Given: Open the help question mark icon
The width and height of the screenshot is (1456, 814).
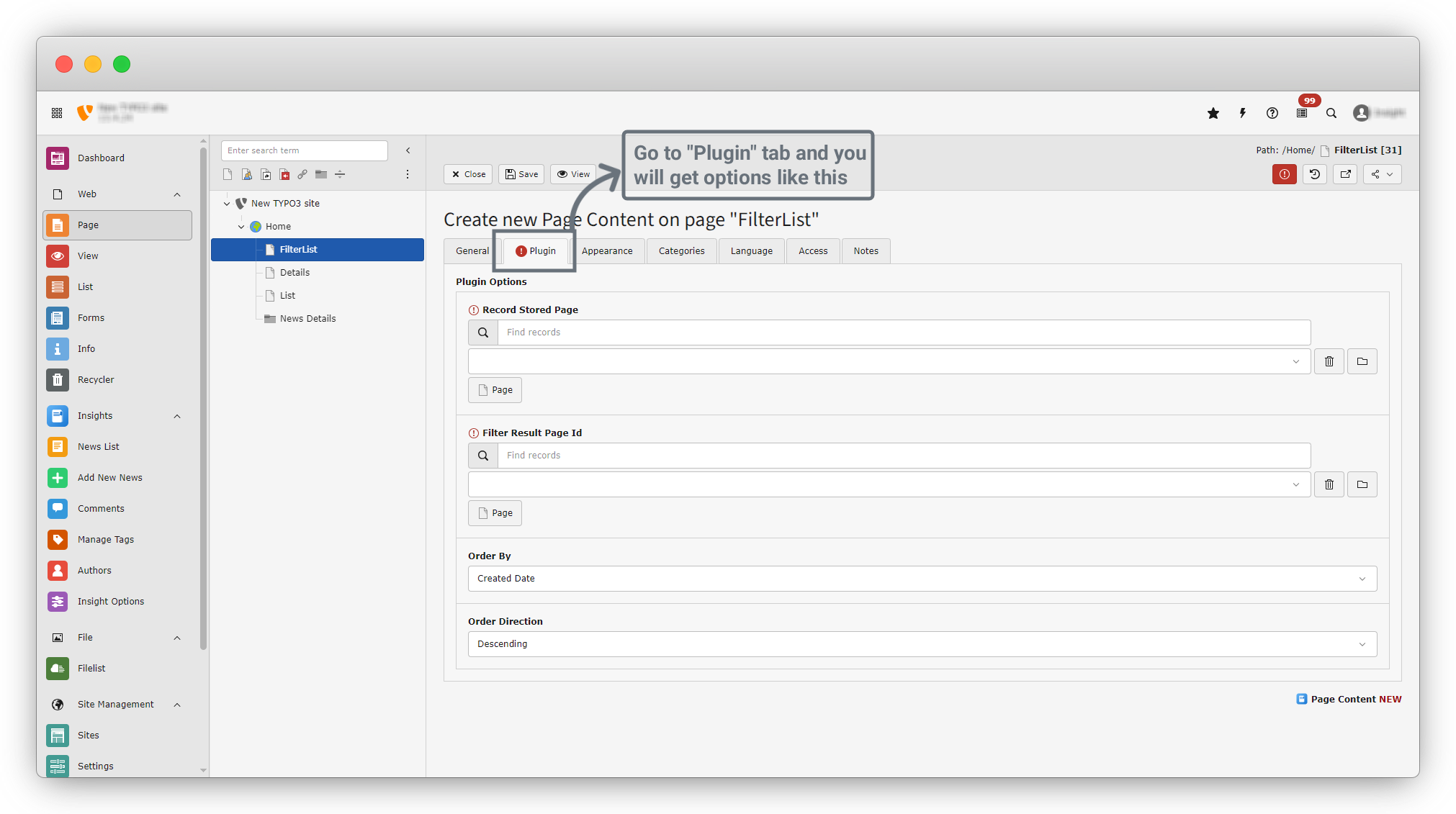Looking at the screenshot, I should pyautogui.click(x=1272, y=113).
